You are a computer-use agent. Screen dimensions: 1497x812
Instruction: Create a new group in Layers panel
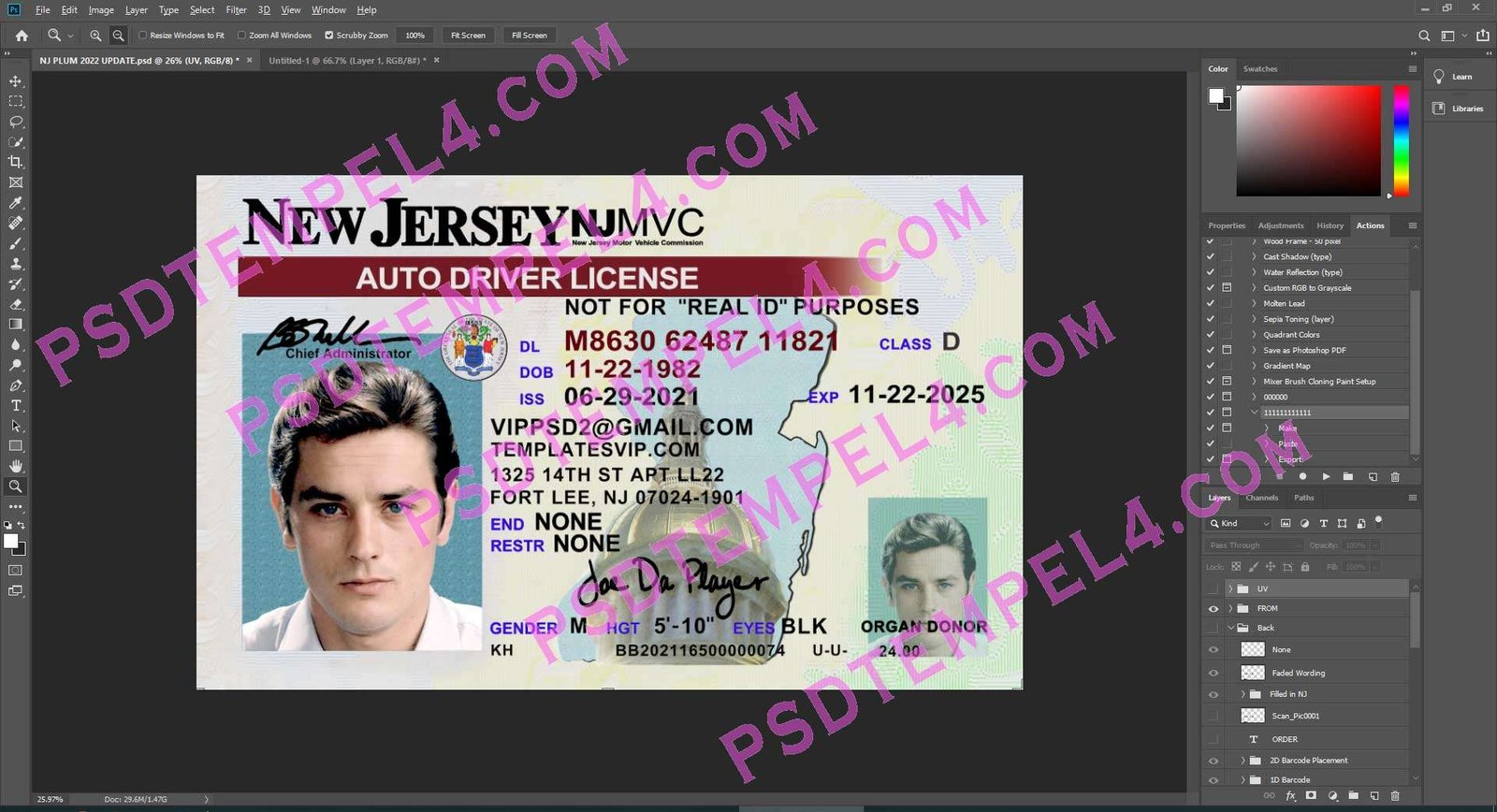pyautogui.click(x=1353, y=796)
